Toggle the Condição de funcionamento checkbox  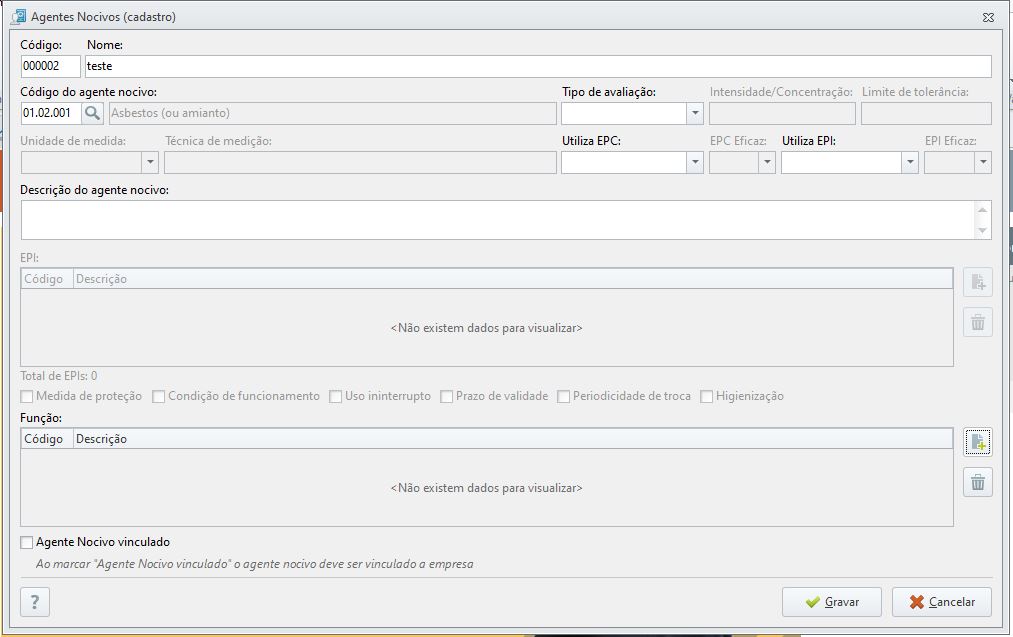click(x=158, y=396)
